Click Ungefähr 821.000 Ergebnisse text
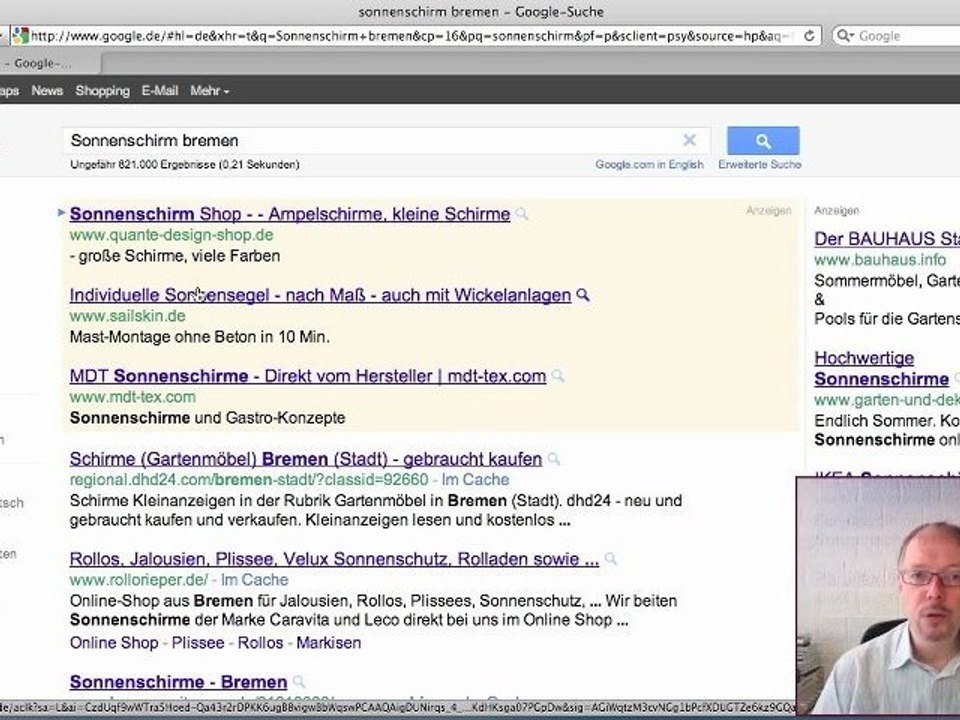Image resolution: width=960 pixels, height=720 pixels. pos(185,164)
